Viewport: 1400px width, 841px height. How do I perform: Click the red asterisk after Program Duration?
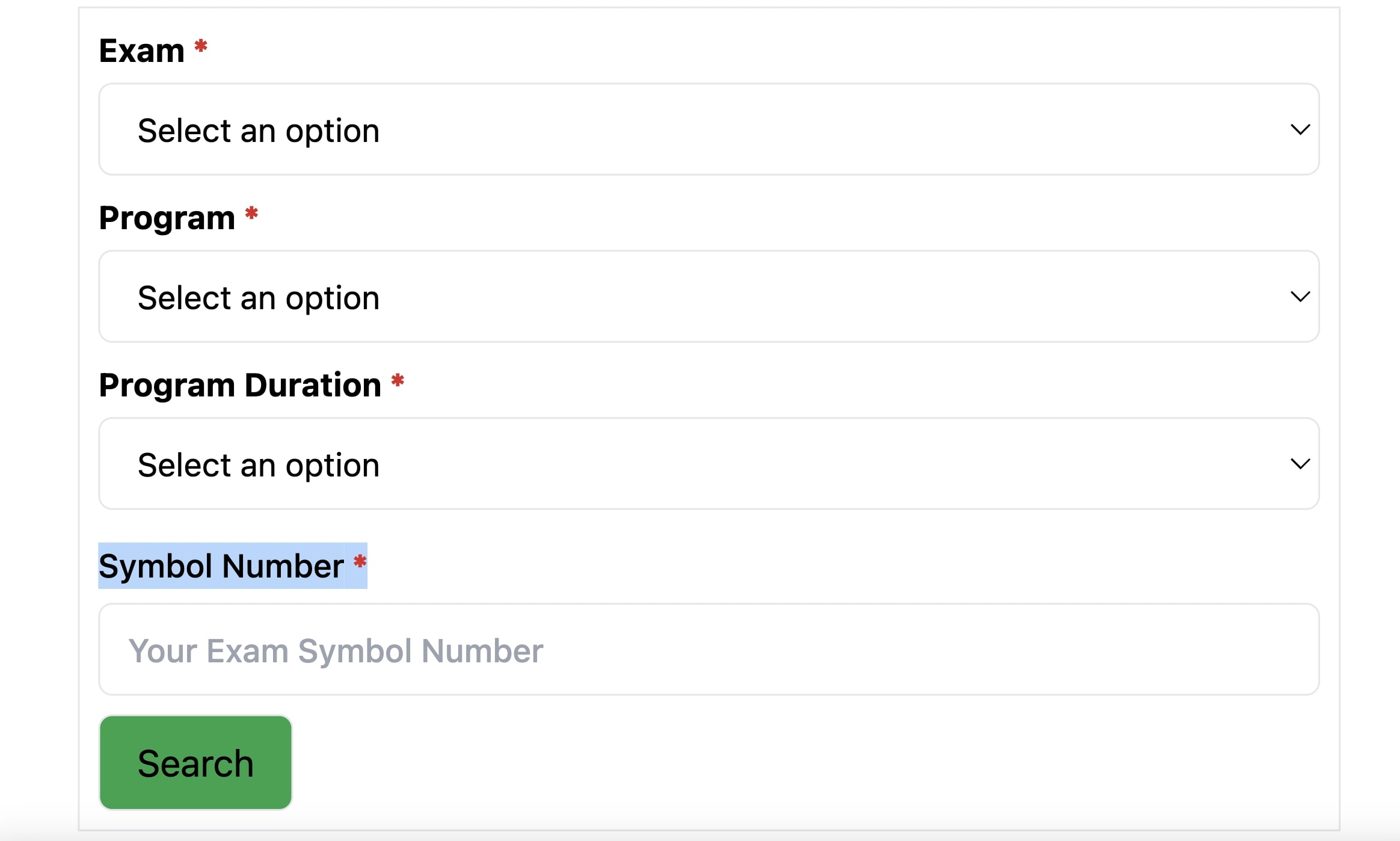click(x=398, y=381)
